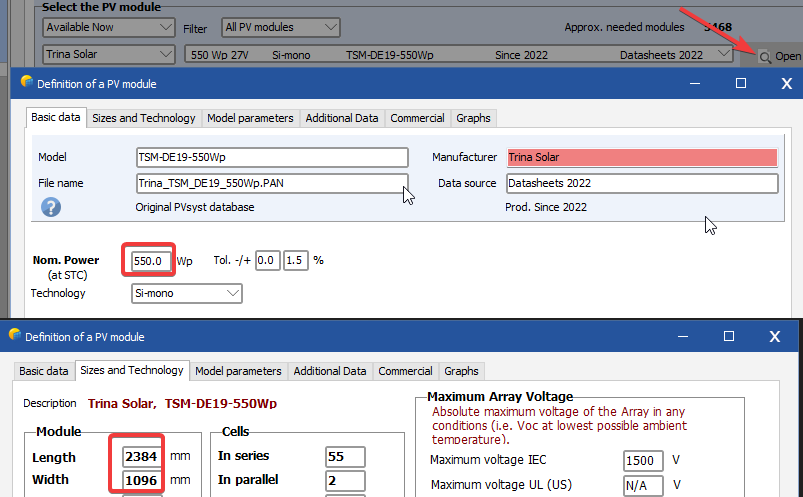The image size is (803, 497).
Task: Click the Maximum voltage UL N/A field
Action: click(643, 485)
